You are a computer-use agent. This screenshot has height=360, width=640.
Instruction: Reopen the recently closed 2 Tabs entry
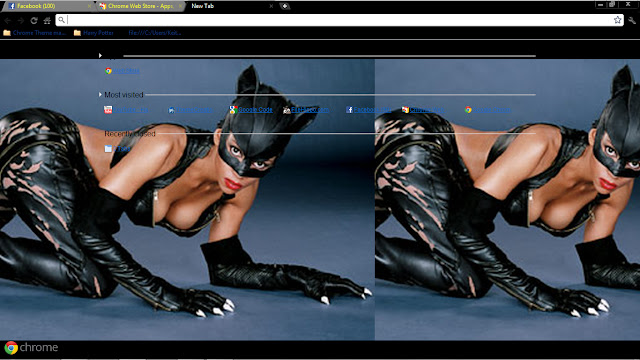click(x=118, y=149)
